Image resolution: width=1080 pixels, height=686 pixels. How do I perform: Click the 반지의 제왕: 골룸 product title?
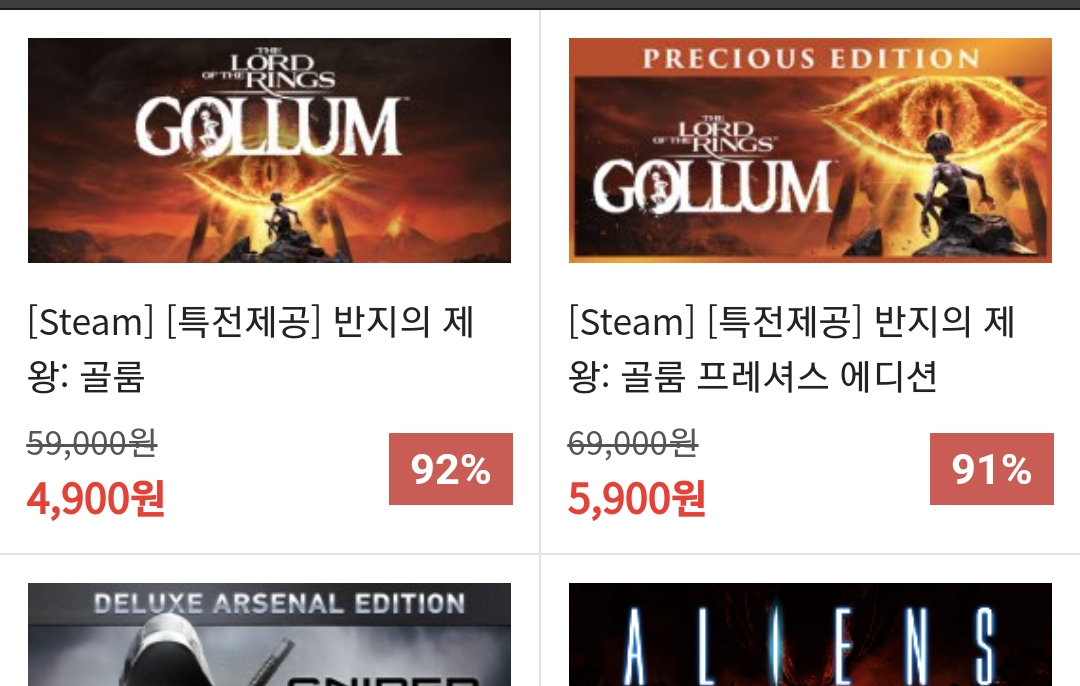tap(251, 349)
